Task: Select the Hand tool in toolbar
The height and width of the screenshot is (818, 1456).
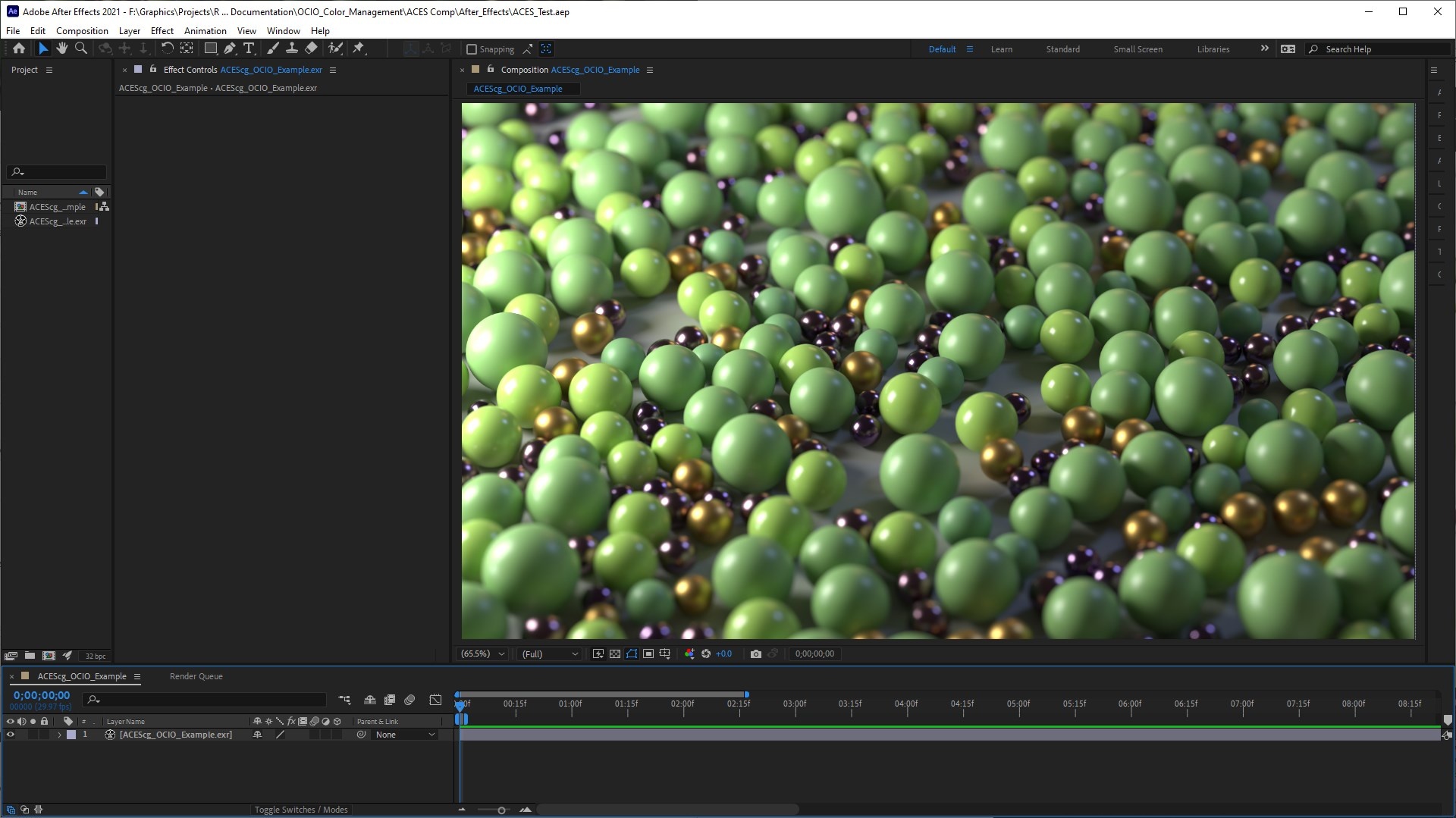Action: 61,49
